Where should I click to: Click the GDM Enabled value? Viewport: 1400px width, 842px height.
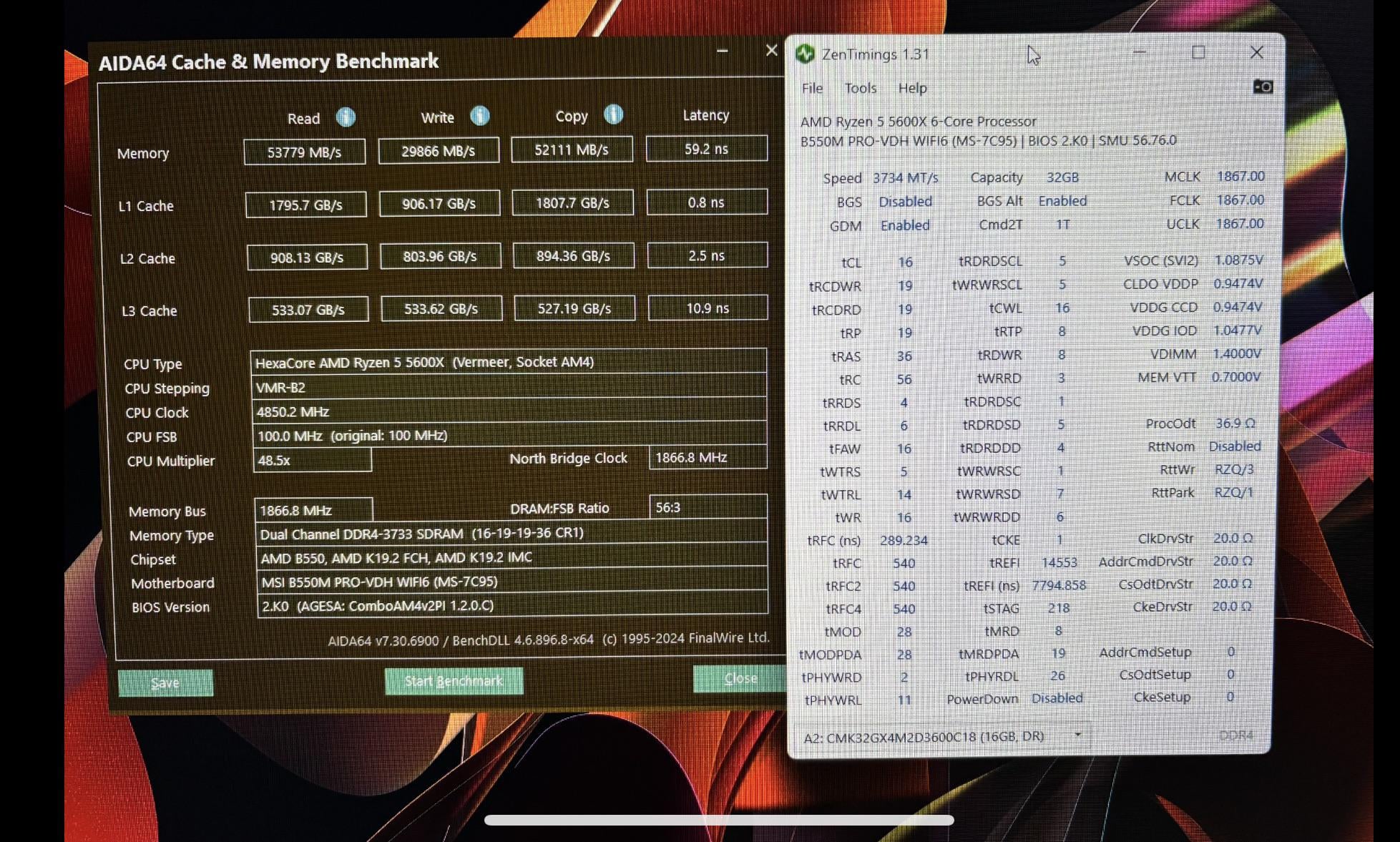(905, 225)
